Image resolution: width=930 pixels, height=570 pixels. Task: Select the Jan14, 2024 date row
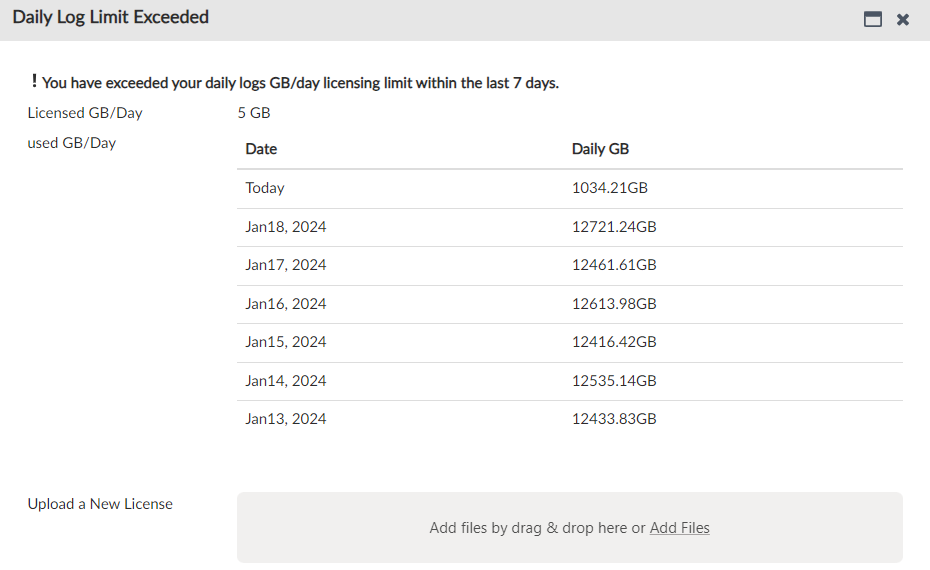pos(286,381)
